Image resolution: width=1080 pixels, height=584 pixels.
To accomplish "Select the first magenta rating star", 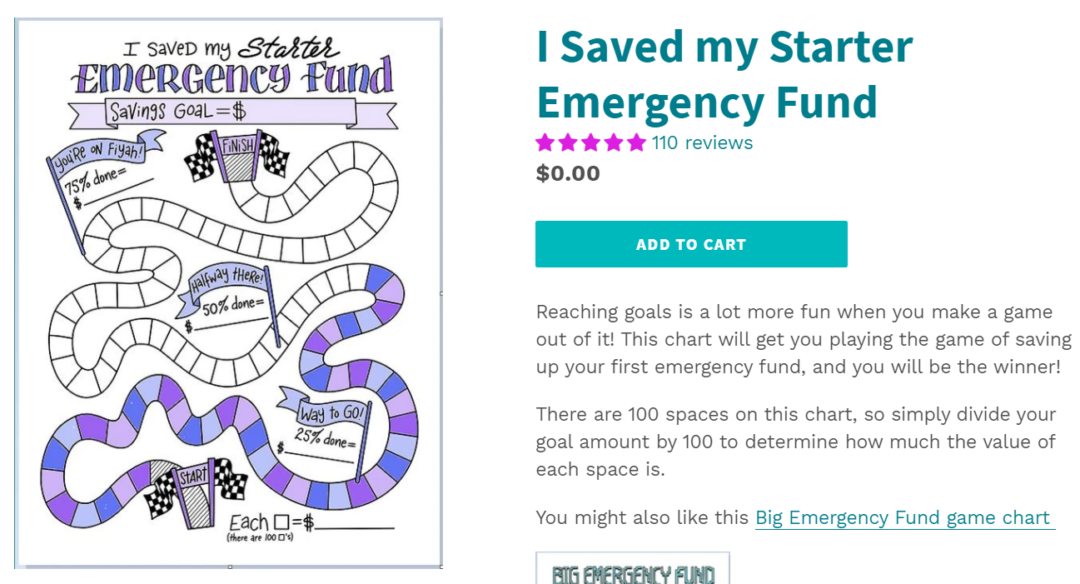I will 546,143.
